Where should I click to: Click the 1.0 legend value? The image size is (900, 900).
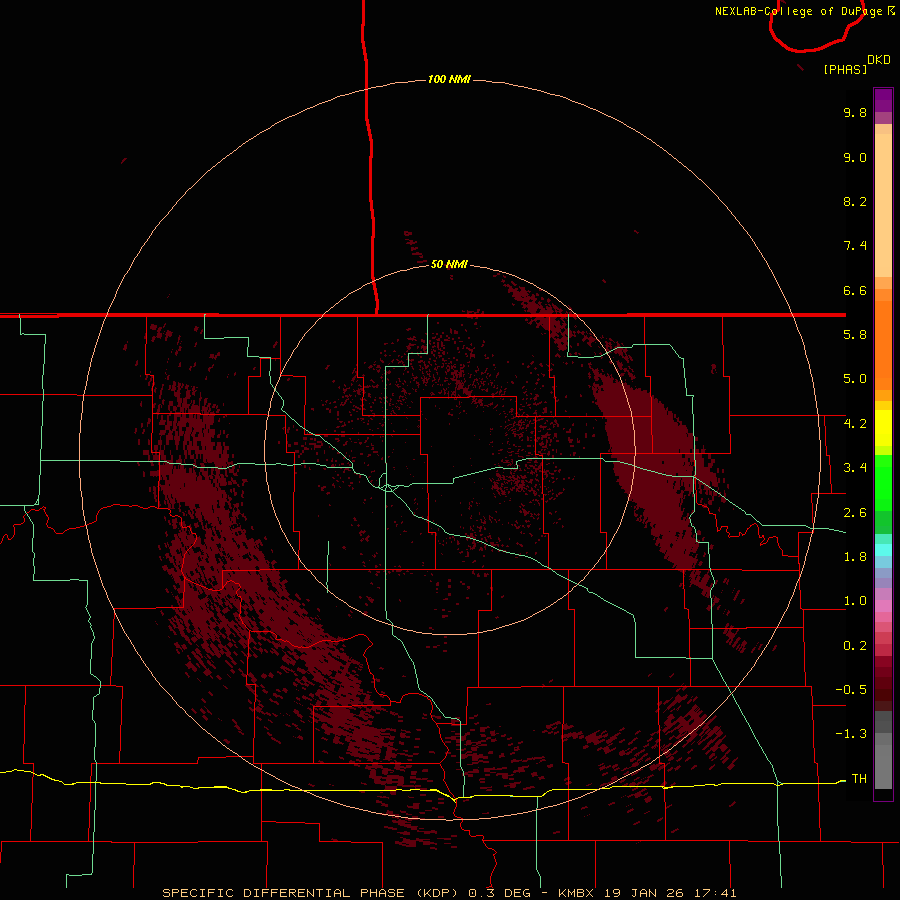[x=855, y=601]
